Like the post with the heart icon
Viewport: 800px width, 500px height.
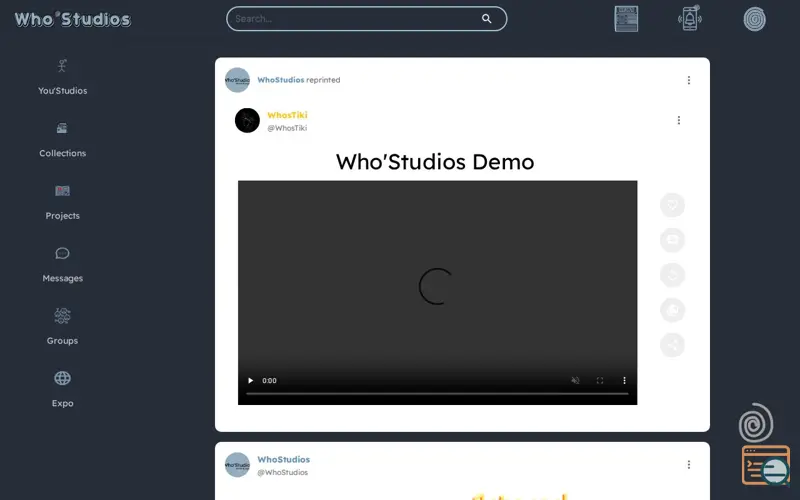(x=672, y=205)
